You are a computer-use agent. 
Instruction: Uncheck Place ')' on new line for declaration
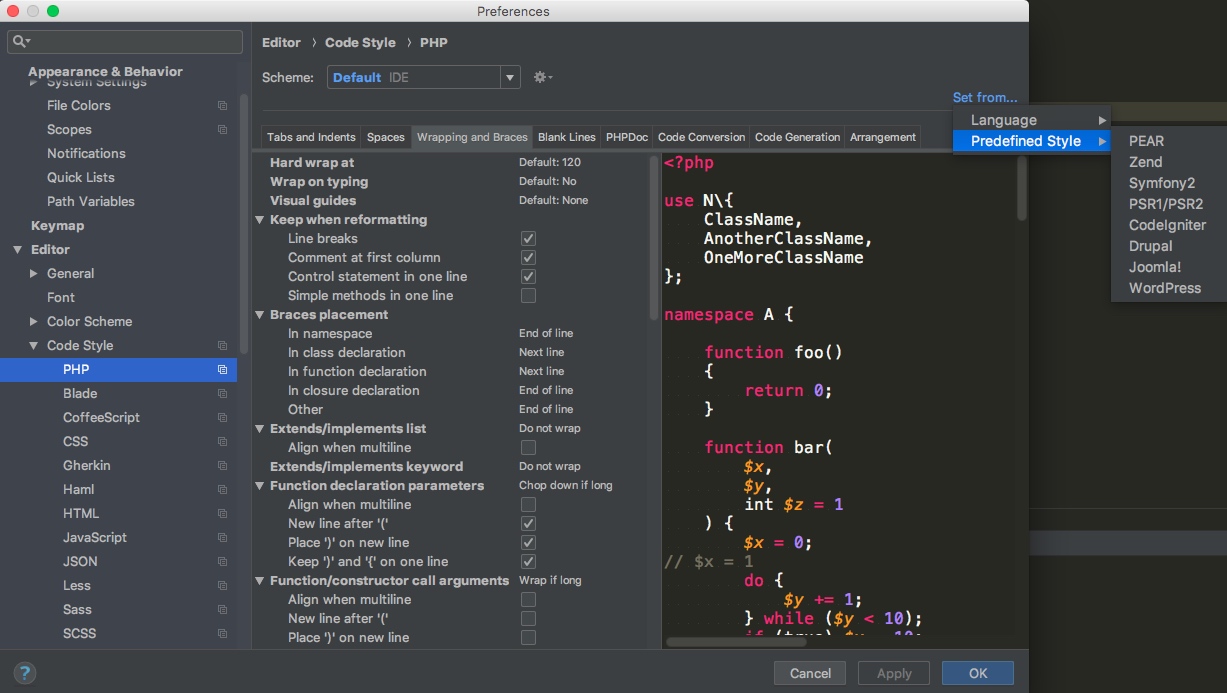[x=528, y=542]
